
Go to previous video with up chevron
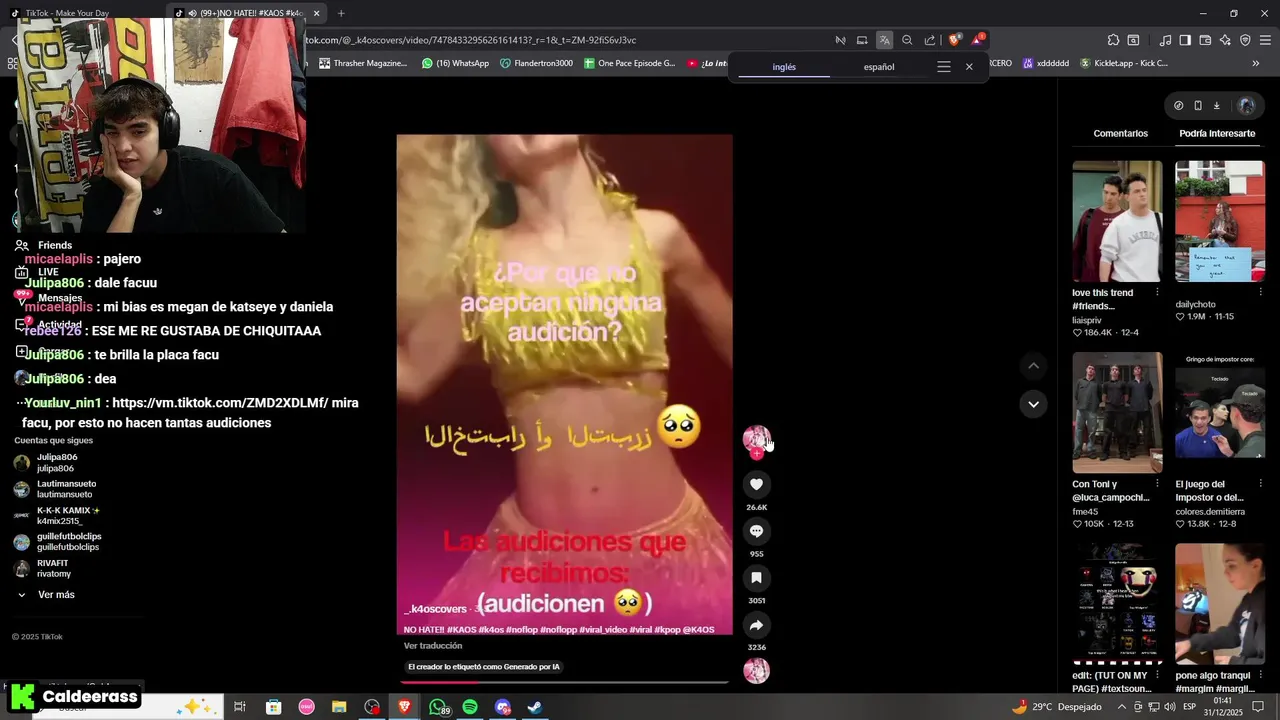tap(1033, 366)
